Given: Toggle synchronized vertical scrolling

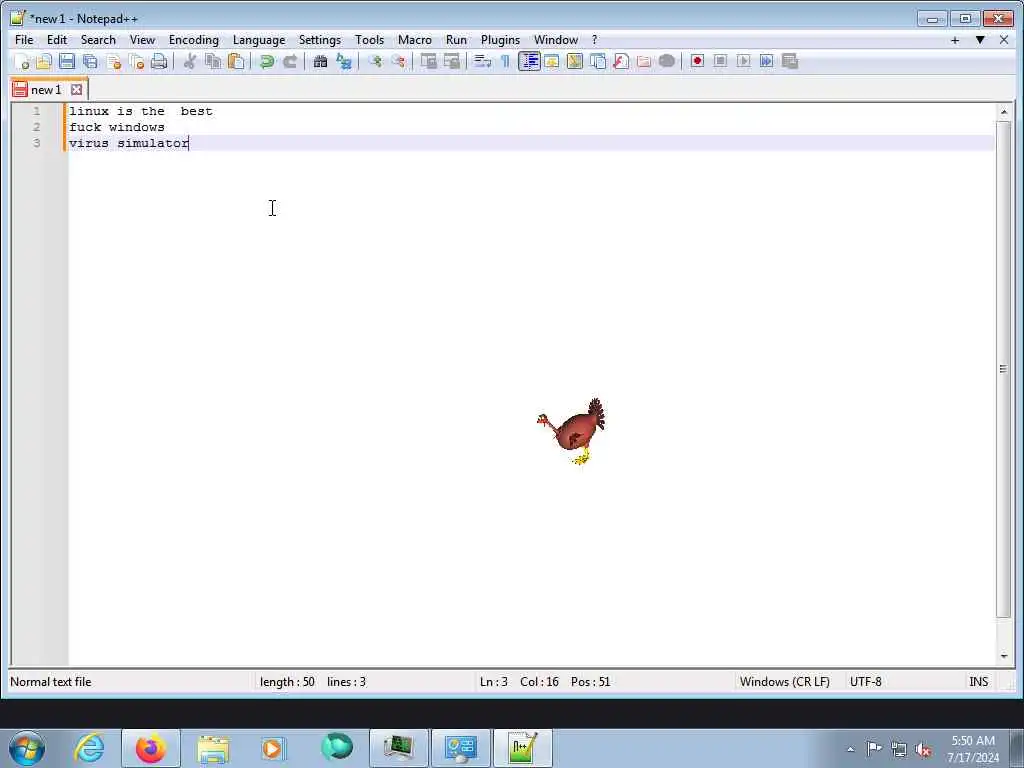Looking at the screenshot, I should [x=428, y=61].
